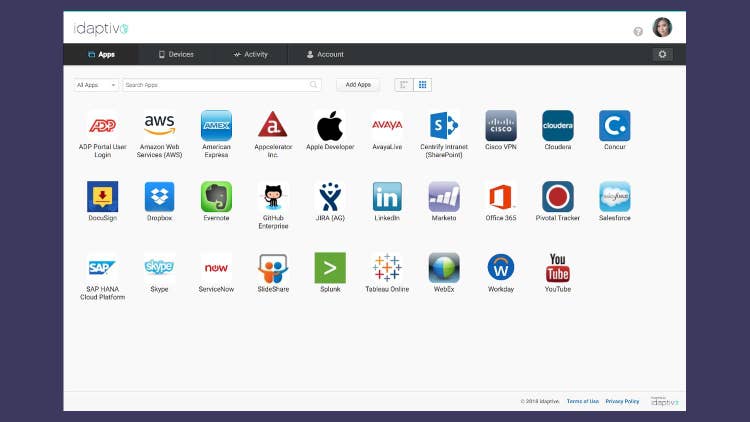Focus the Search Apps field
The height and width of the screenshot is (422, 750).
click(221, 85)
